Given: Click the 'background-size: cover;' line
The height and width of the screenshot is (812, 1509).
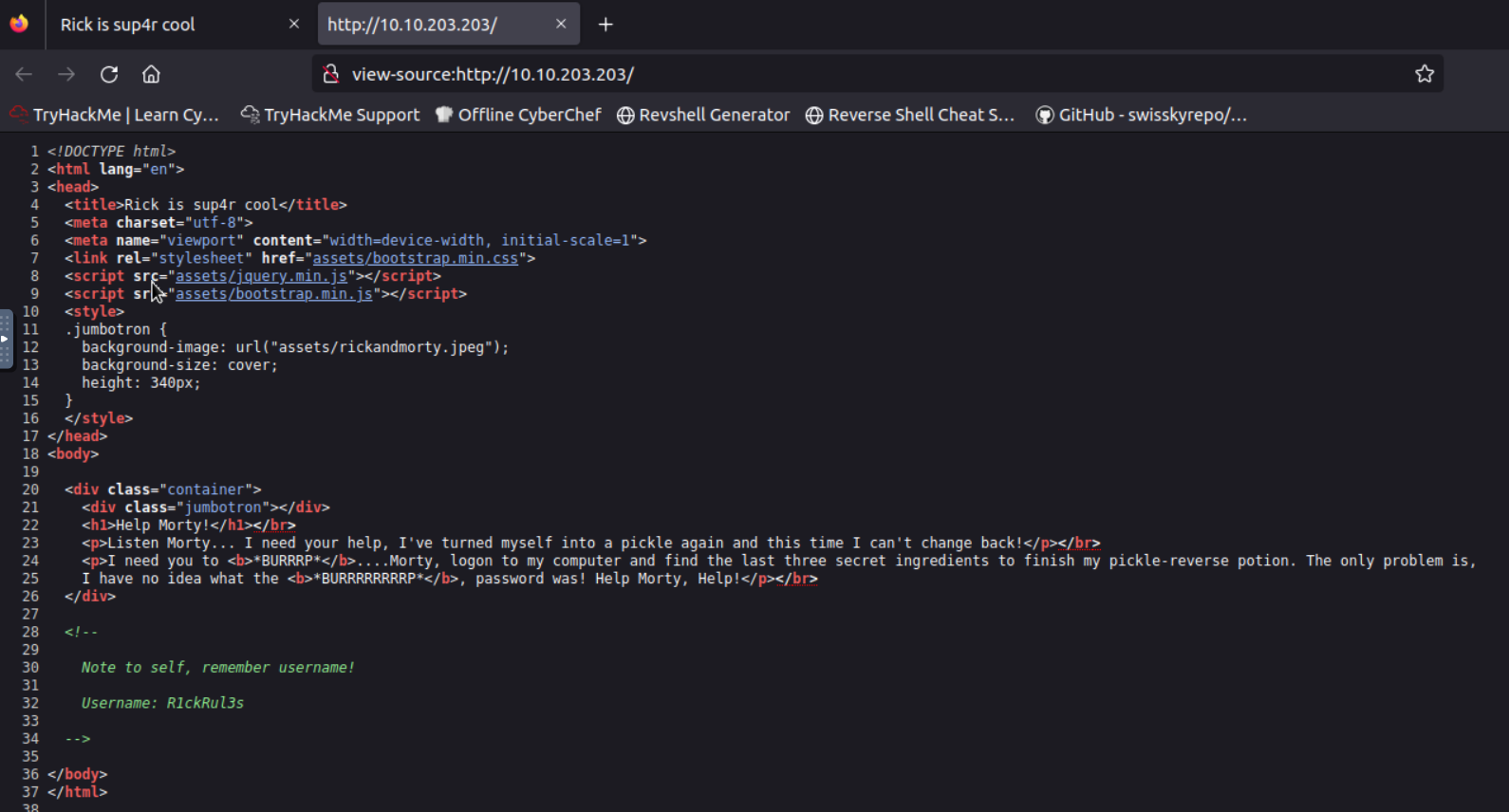Looking at the screenshot, I should (x=179, y=365).
